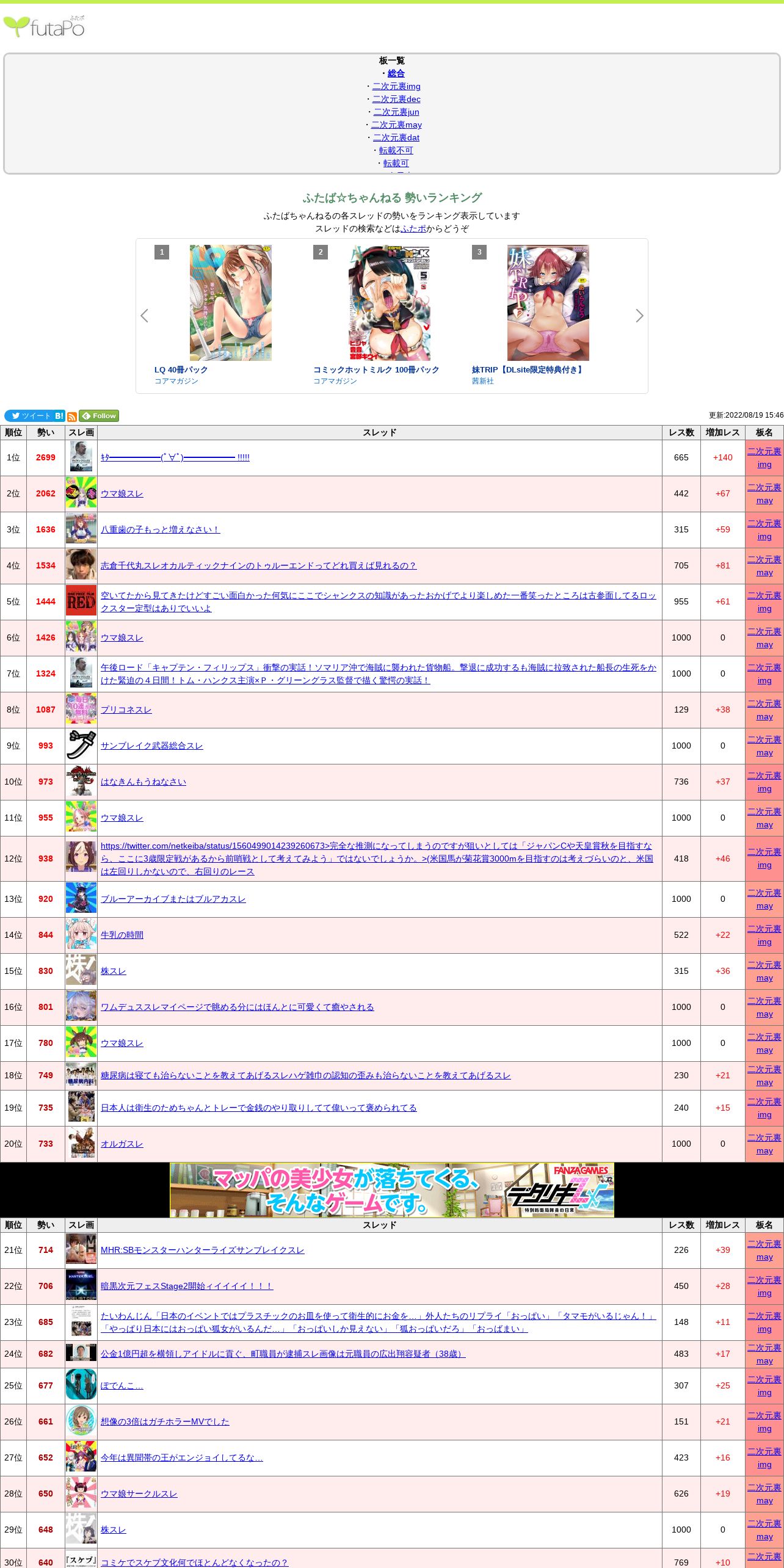This screenshot has width=784, height=1568.
Task: Open コアマガジン publisher link under LQ
Action: [176, 381]
